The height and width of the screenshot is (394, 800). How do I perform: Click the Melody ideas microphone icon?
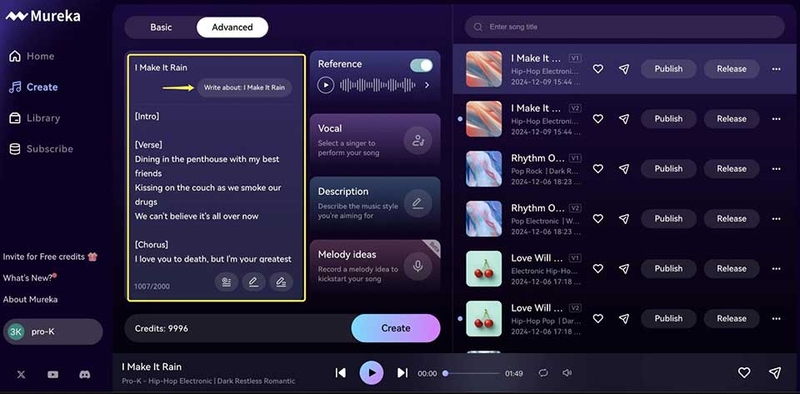point(418,266)
